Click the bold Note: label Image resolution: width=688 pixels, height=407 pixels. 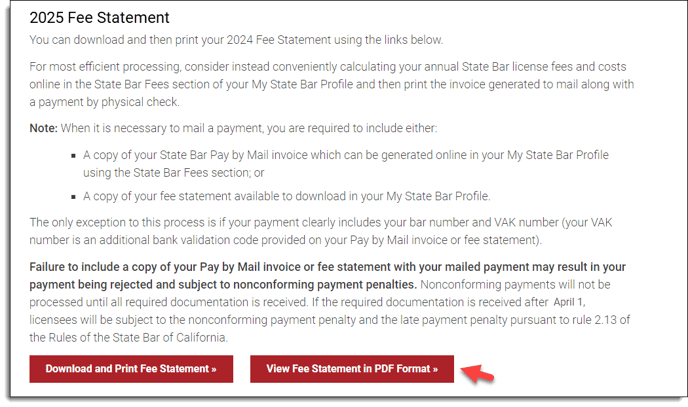[x=43, y=128]
